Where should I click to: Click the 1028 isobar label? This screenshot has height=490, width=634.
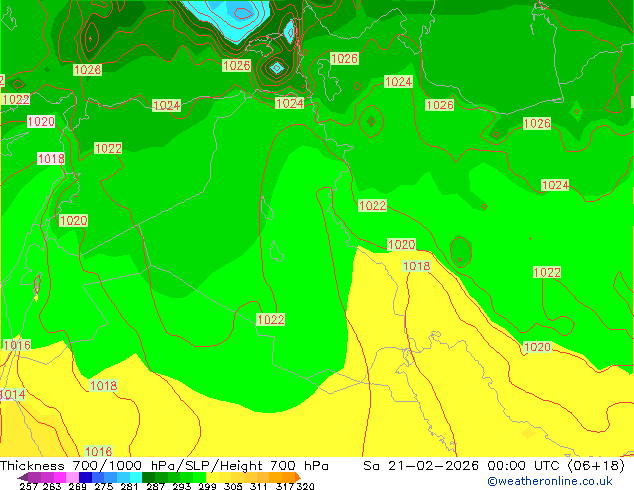(x=87, y=70)
